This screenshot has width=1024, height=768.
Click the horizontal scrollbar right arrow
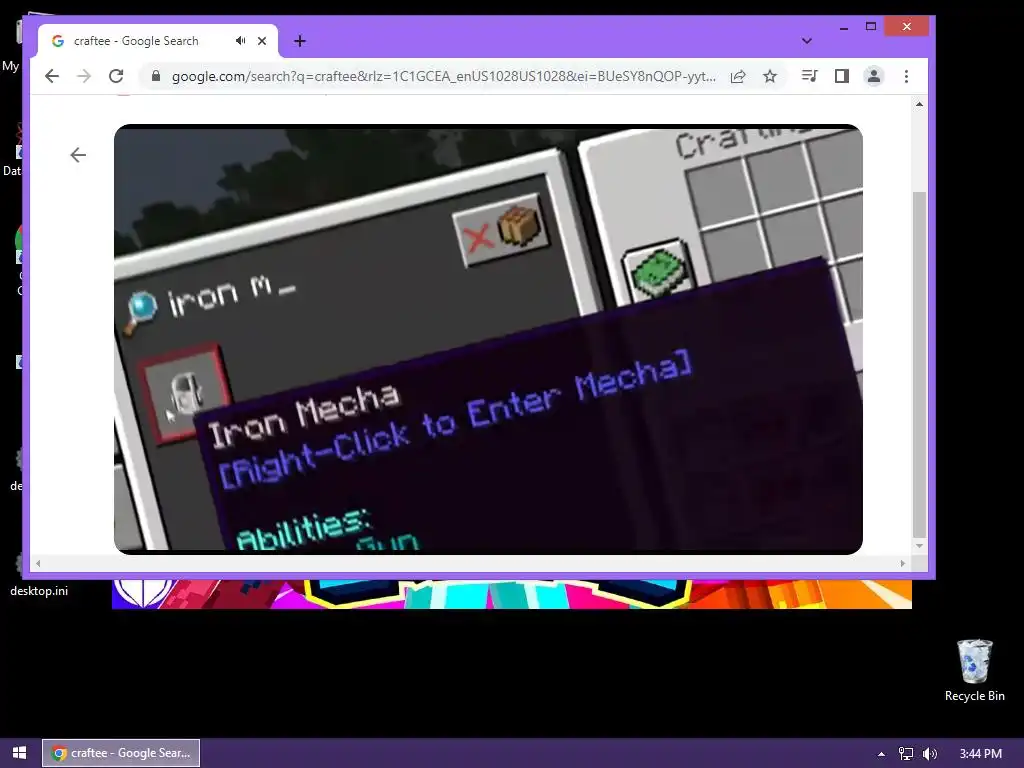pos(903,563)
